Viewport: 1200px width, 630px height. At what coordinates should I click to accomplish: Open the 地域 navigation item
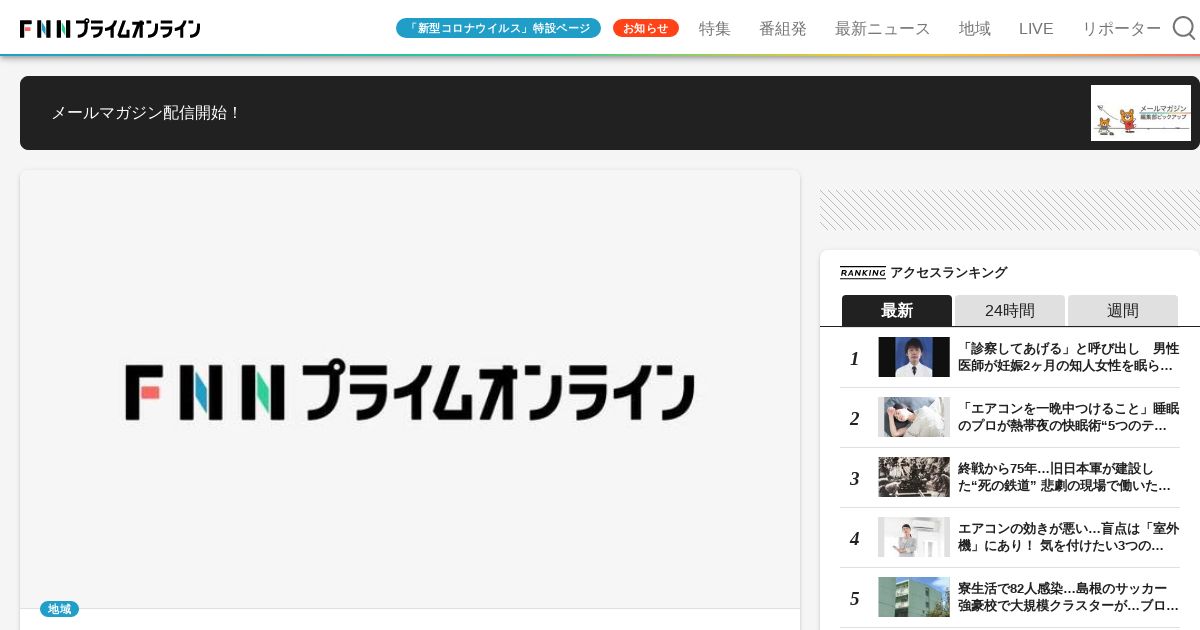[x=975, y=29]
